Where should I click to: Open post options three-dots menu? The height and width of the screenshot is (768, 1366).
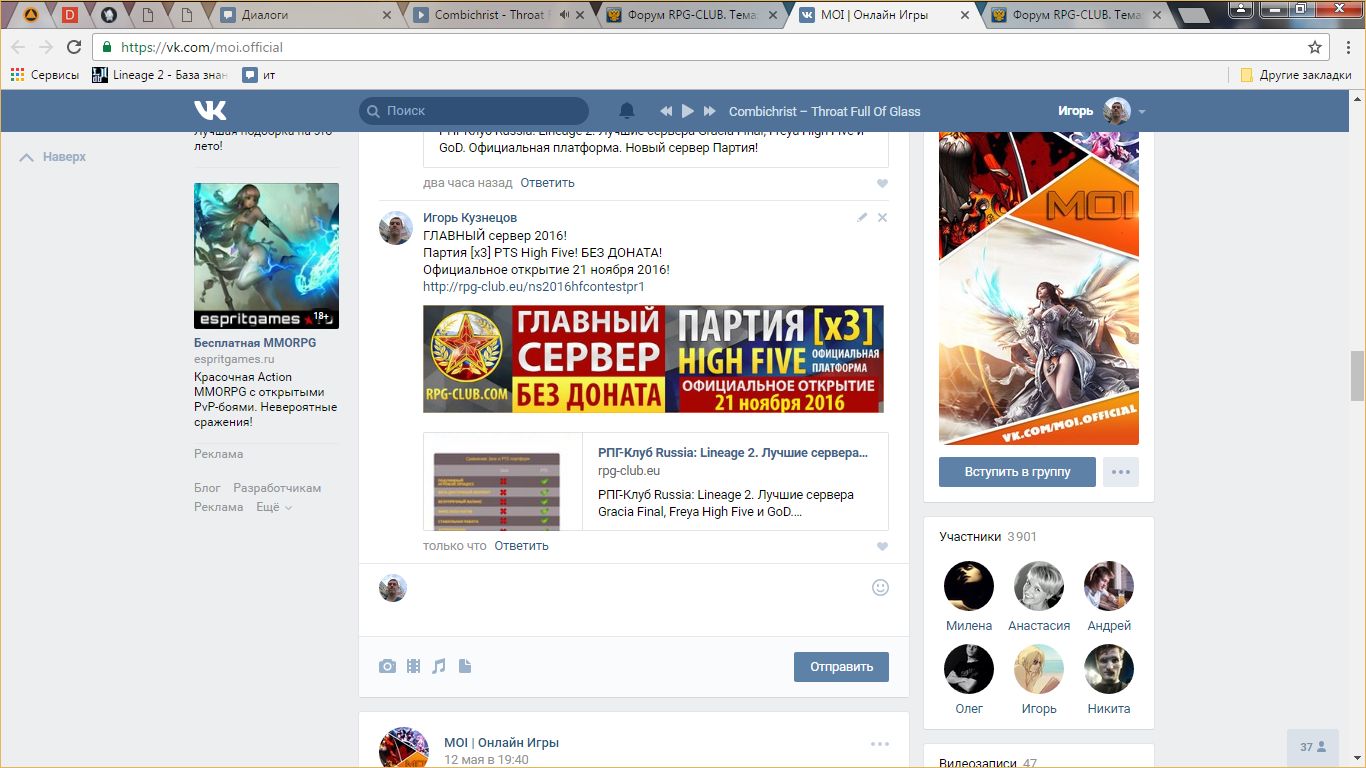pyautogui.click(x=880, y=744)
